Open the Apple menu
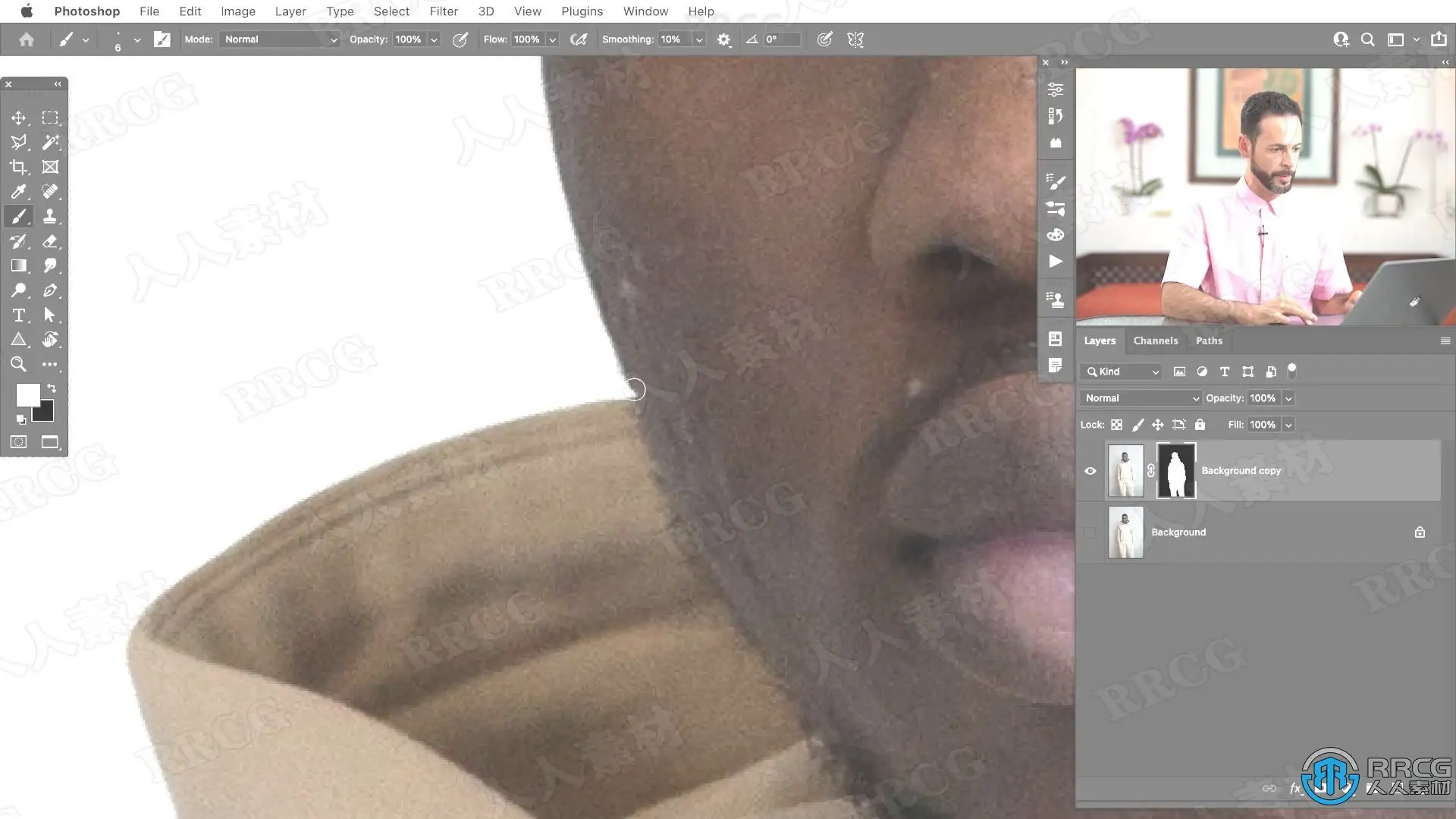 (27, 11)
